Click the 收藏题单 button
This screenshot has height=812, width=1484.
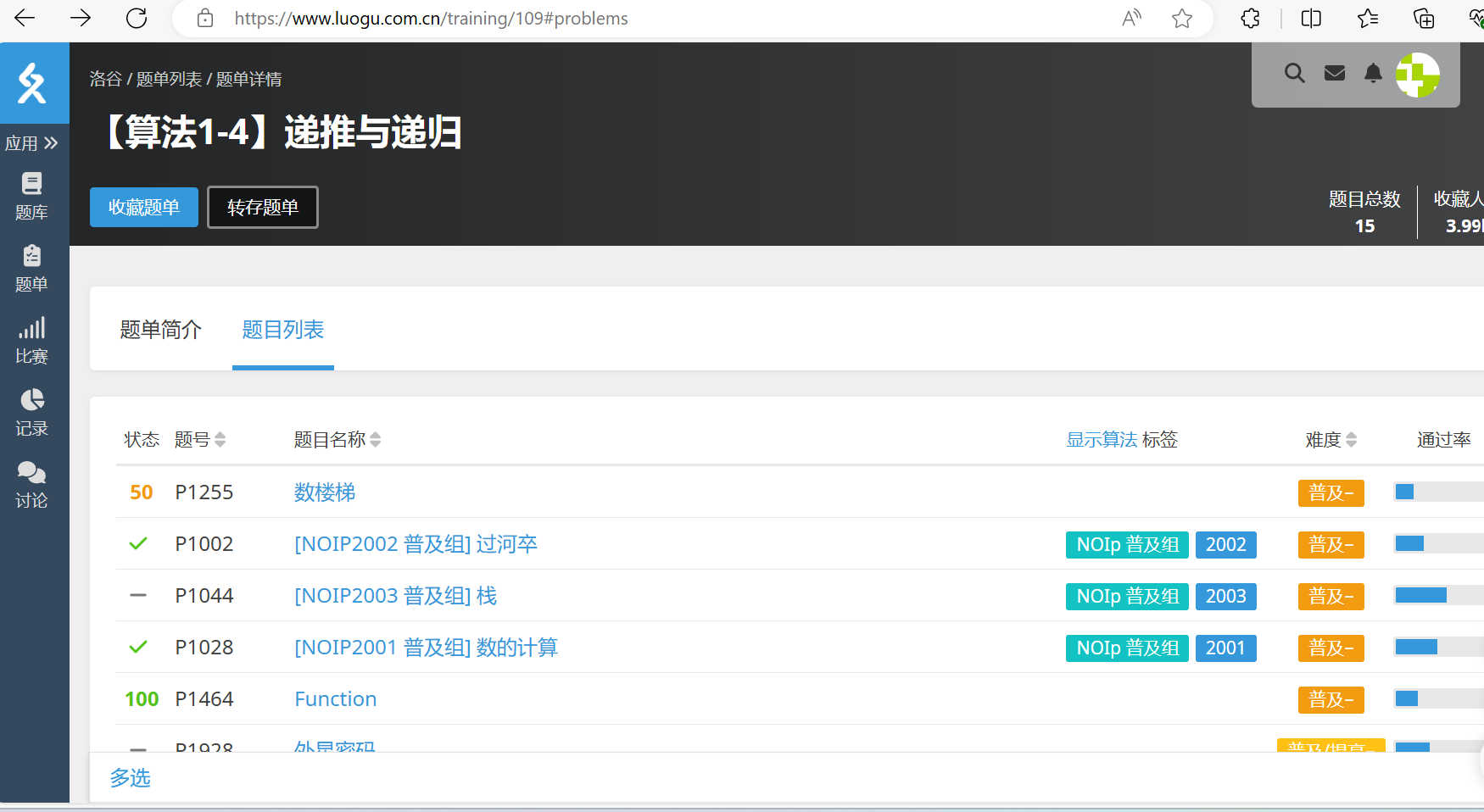[144, 208]
